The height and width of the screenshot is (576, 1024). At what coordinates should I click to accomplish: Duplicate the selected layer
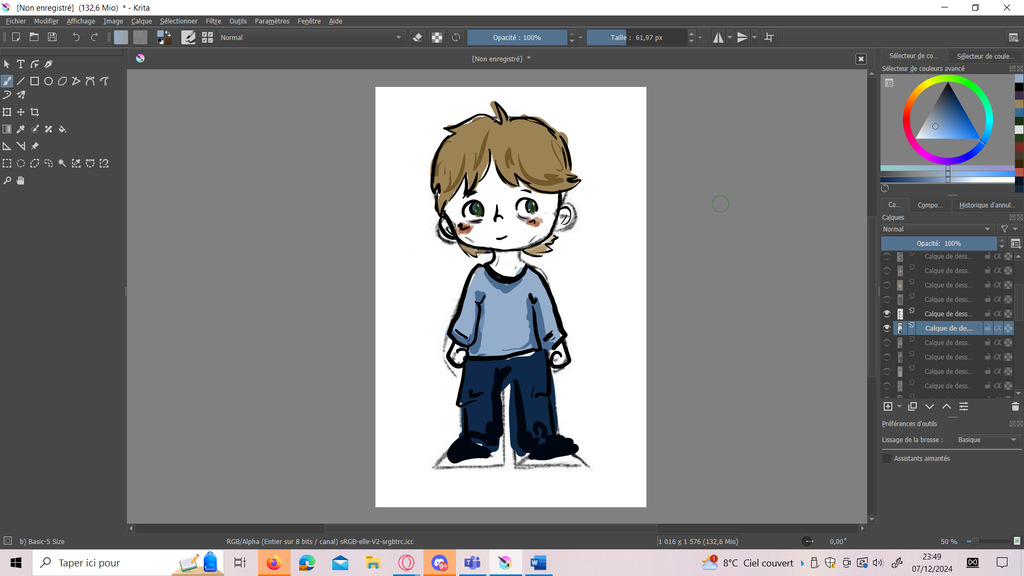(x=912, y=406)
